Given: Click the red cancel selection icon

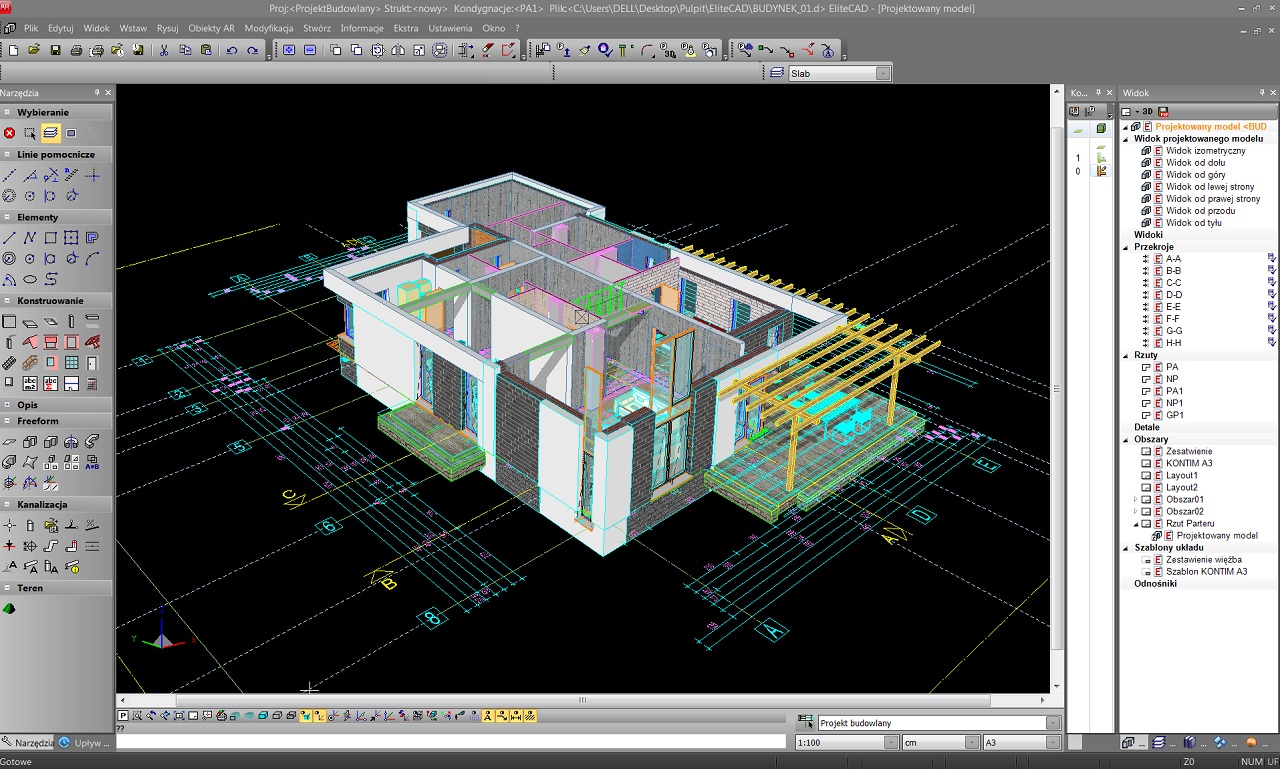Looking at the screenshot, I should [x=9, y=133].
